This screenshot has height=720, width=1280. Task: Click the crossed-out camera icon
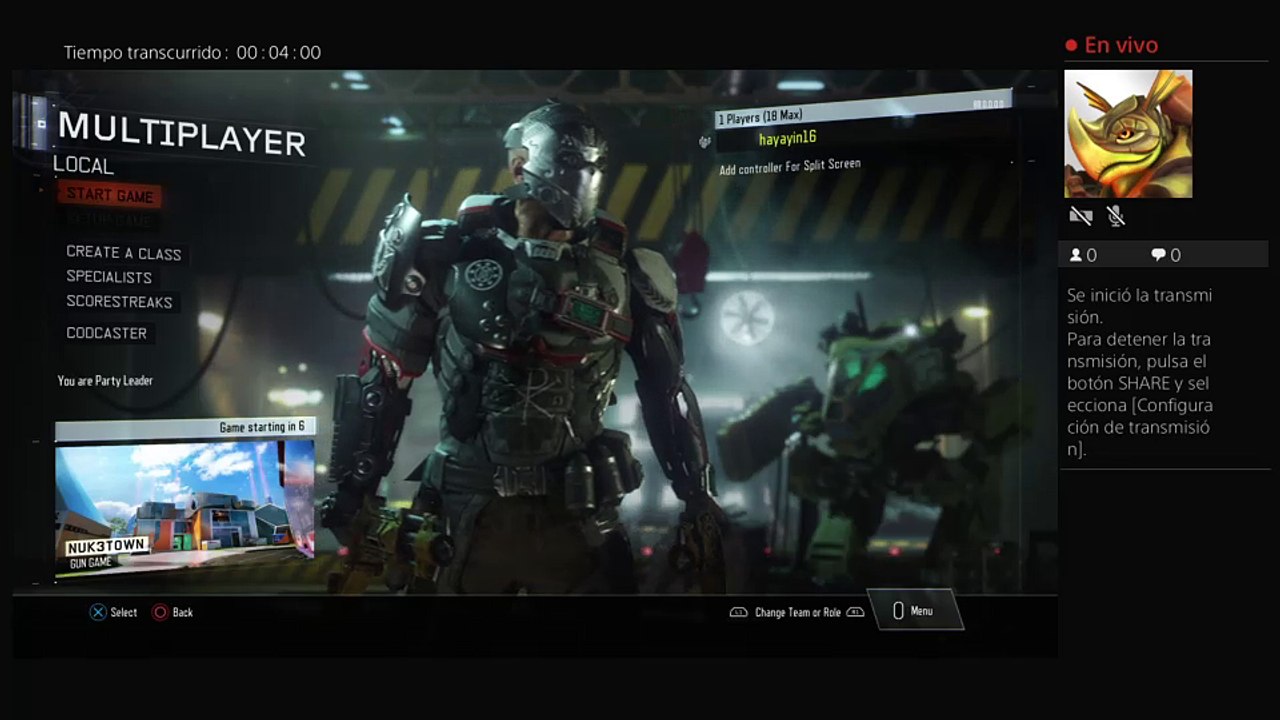(x=1080, y=215)
